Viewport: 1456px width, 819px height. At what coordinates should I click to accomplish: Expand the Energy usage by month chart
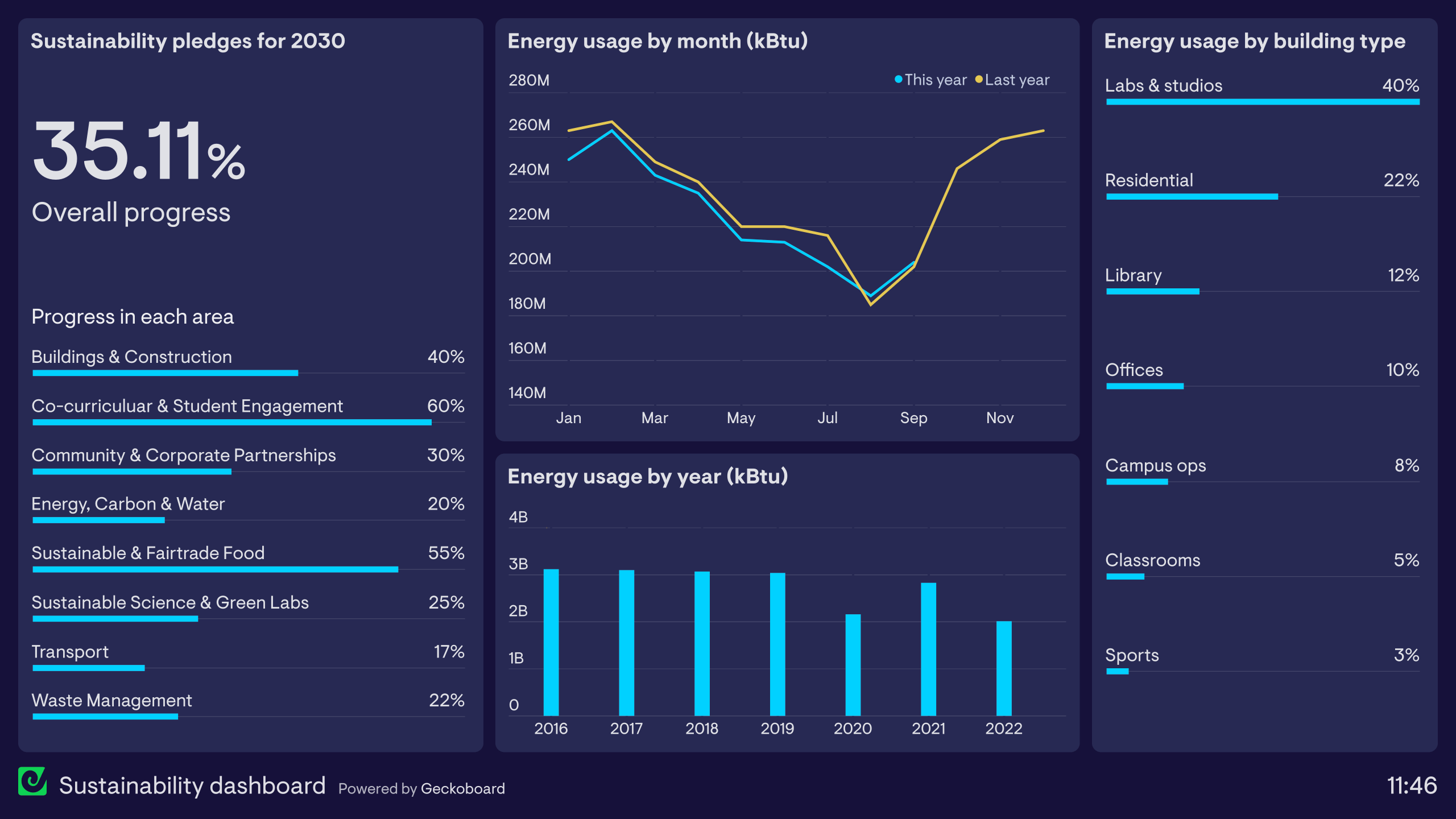point(657,41)
